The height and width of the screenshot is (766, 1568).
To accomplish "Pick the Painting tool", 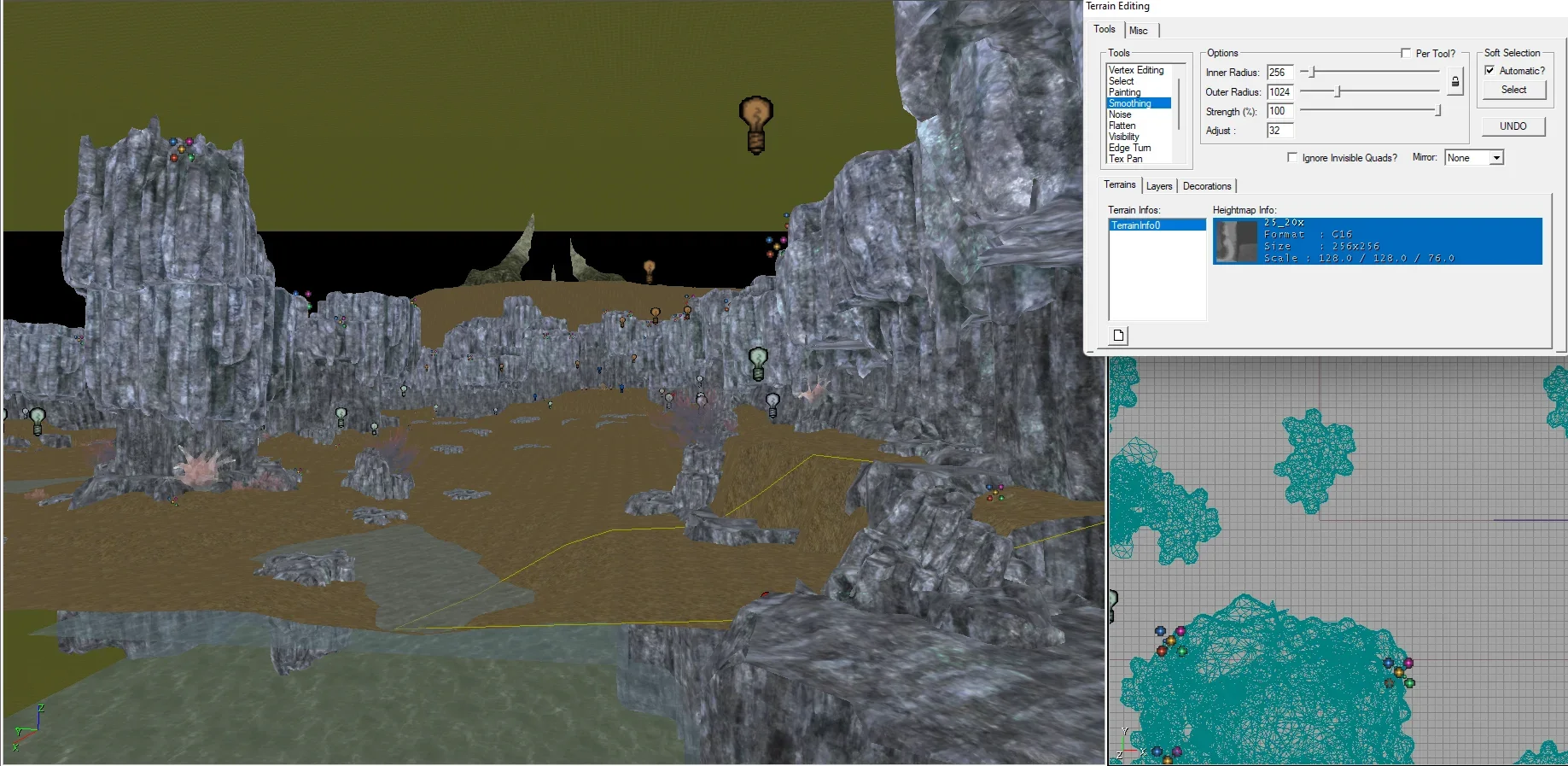I will (1140, 92).
